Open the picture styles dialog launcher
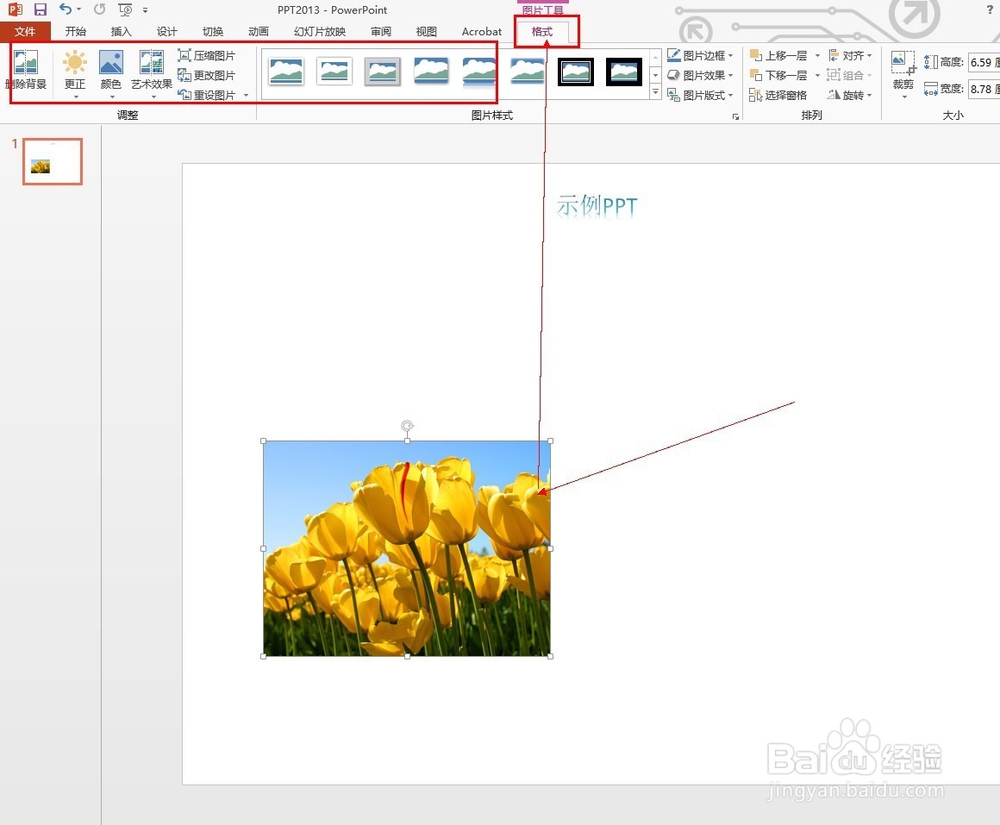This screenshot has height=825, width=1000. click(735, 117)
